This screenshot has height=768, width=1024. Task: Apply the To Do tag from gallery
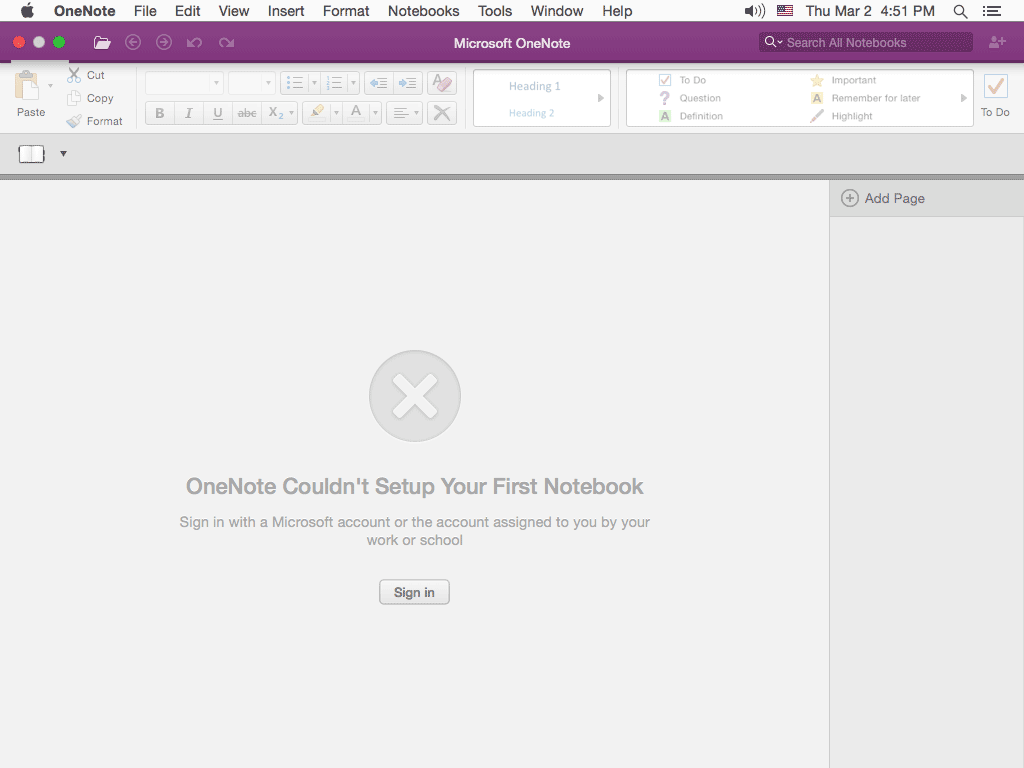pos(683,80)
